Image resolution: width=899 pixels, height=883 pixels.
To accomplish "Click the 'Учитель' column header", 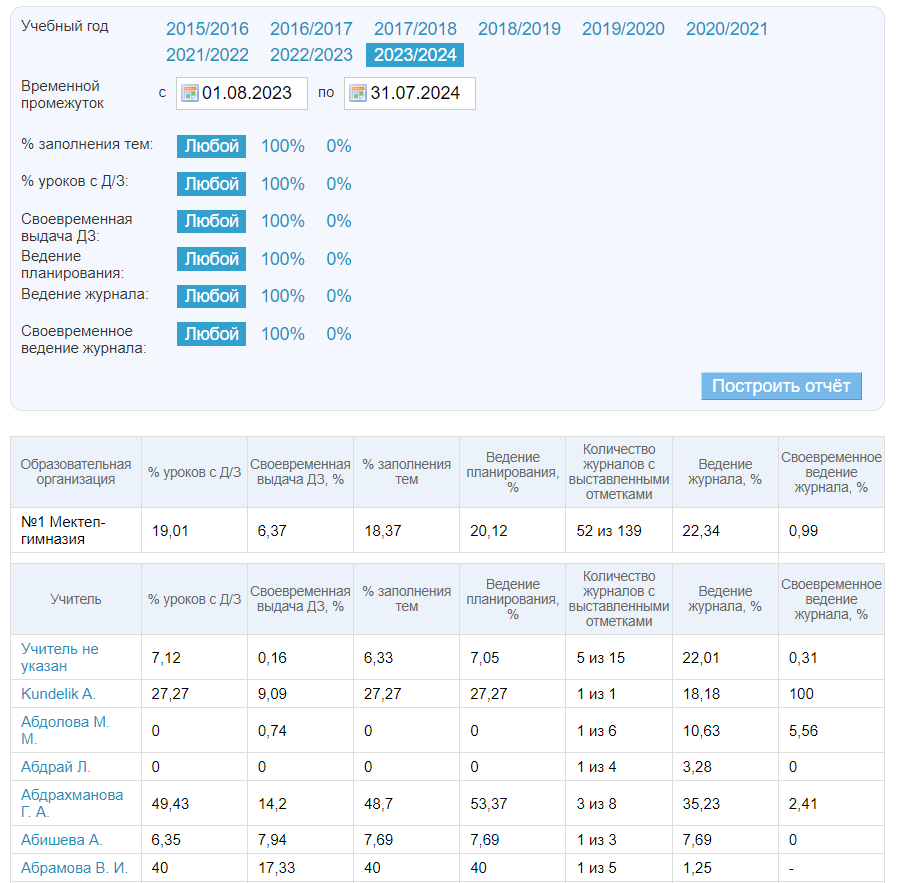I will tap(76, 599).
